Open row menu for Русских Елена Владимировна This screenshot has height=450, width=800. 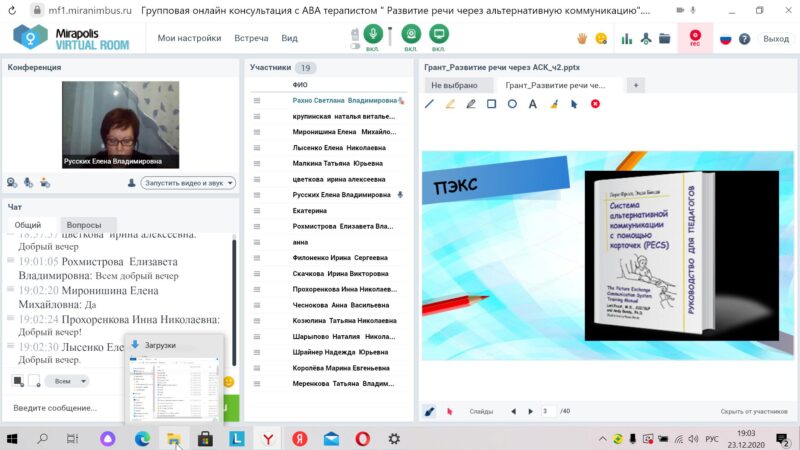(x=257, y=195)
